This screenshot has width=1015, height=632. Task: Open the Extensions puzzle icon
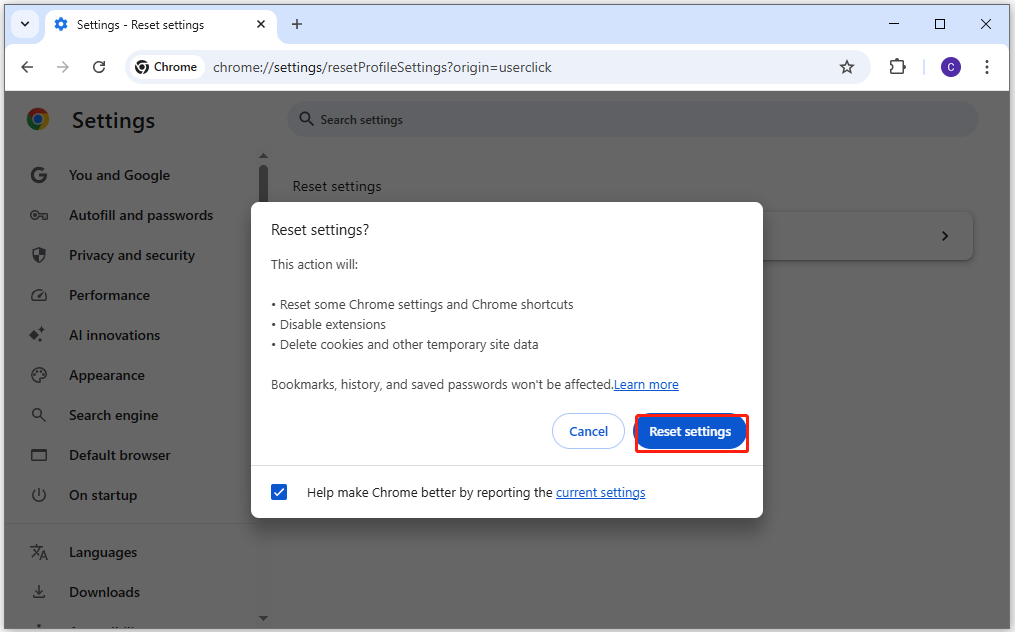[x=897, y=67]
